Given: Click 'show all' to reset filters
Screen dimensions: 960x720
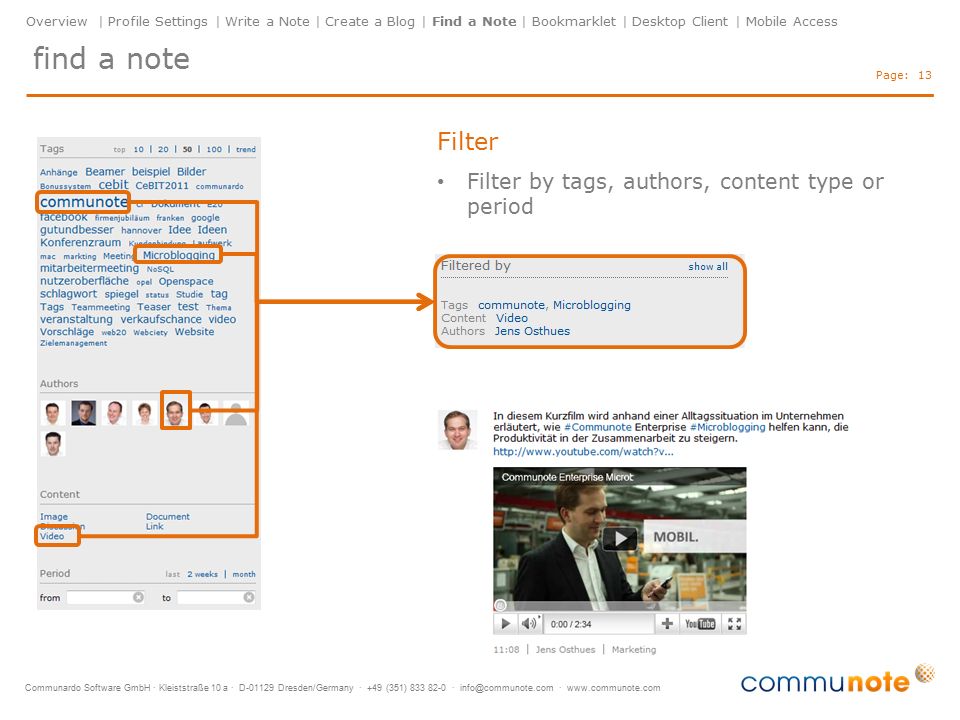Looking at the screenshot, I should tap(708, 267).
